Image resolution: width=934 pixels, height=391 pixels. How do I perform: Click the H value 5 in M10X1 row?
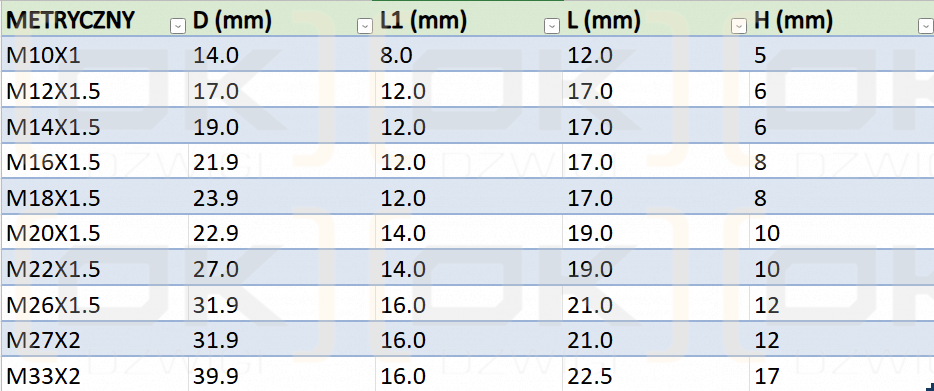(760, 55)
